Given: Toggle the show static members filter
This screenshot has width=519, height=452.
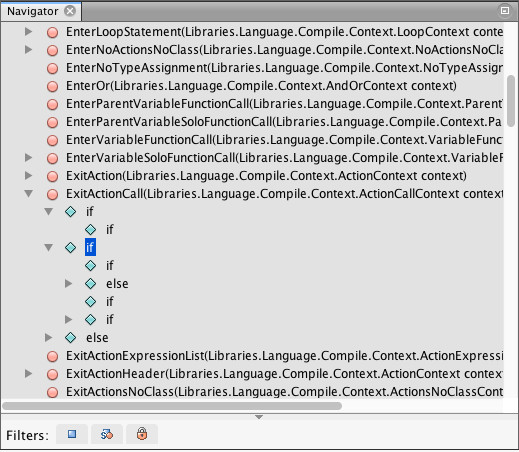Looking at the screenshot, I should (107, 434).
